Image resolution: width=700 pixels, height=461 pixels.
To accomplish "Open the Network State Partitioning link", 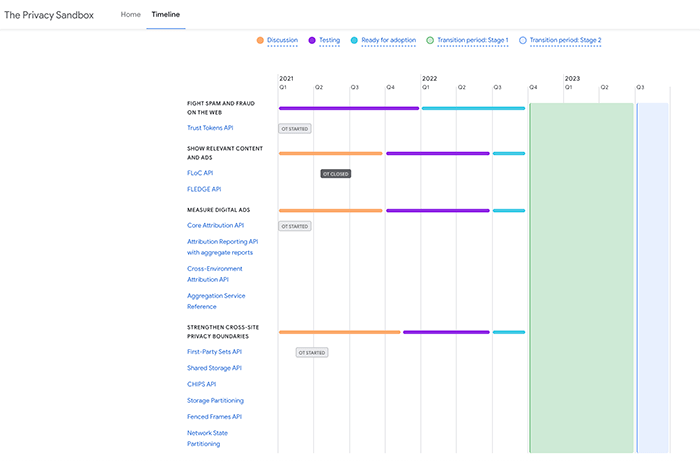I will 207,438.
